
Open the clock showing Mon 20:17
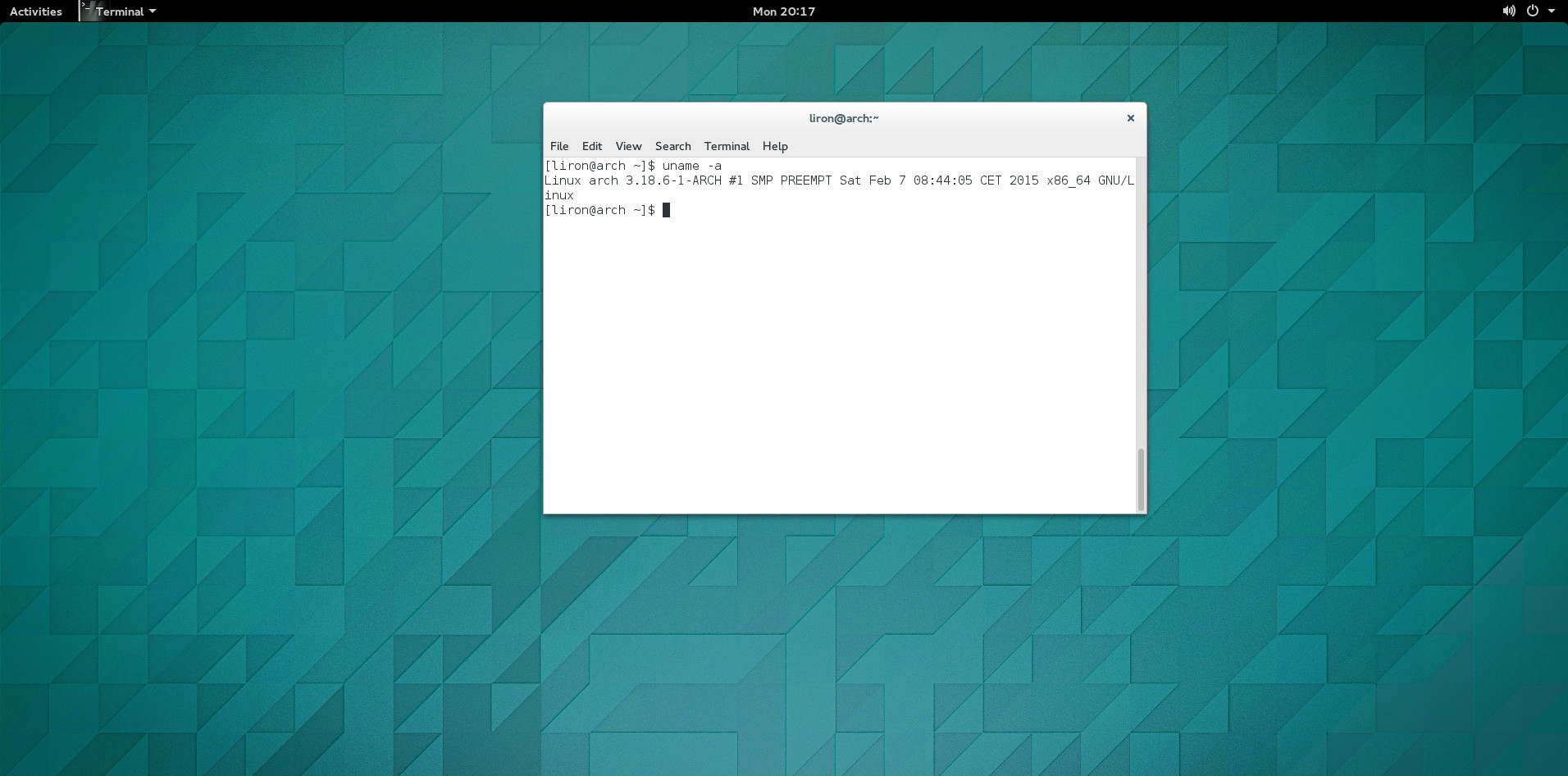pos(783,11)
